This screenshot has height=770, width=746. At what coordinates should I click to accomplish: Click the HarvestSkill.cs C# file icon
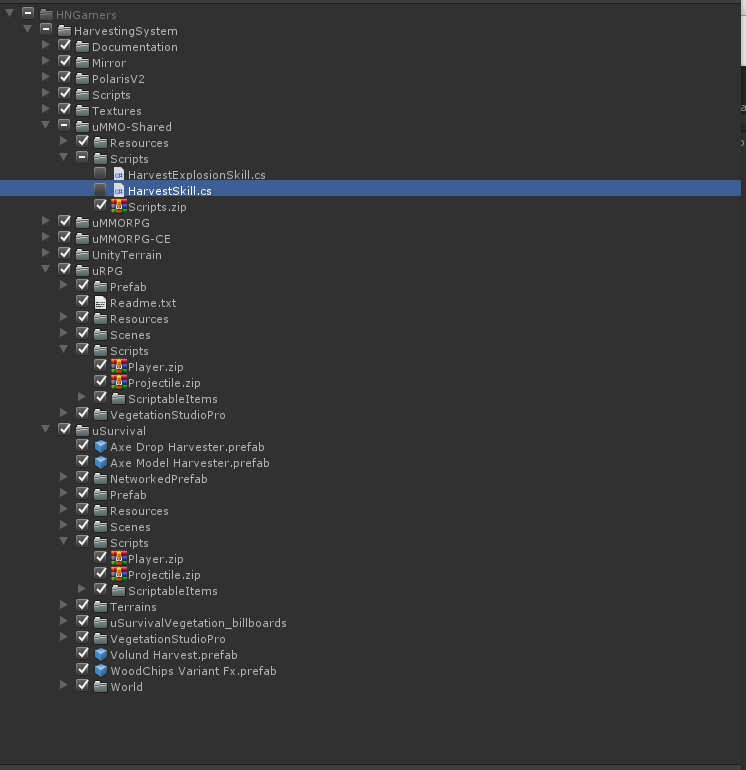click(118, 191)
